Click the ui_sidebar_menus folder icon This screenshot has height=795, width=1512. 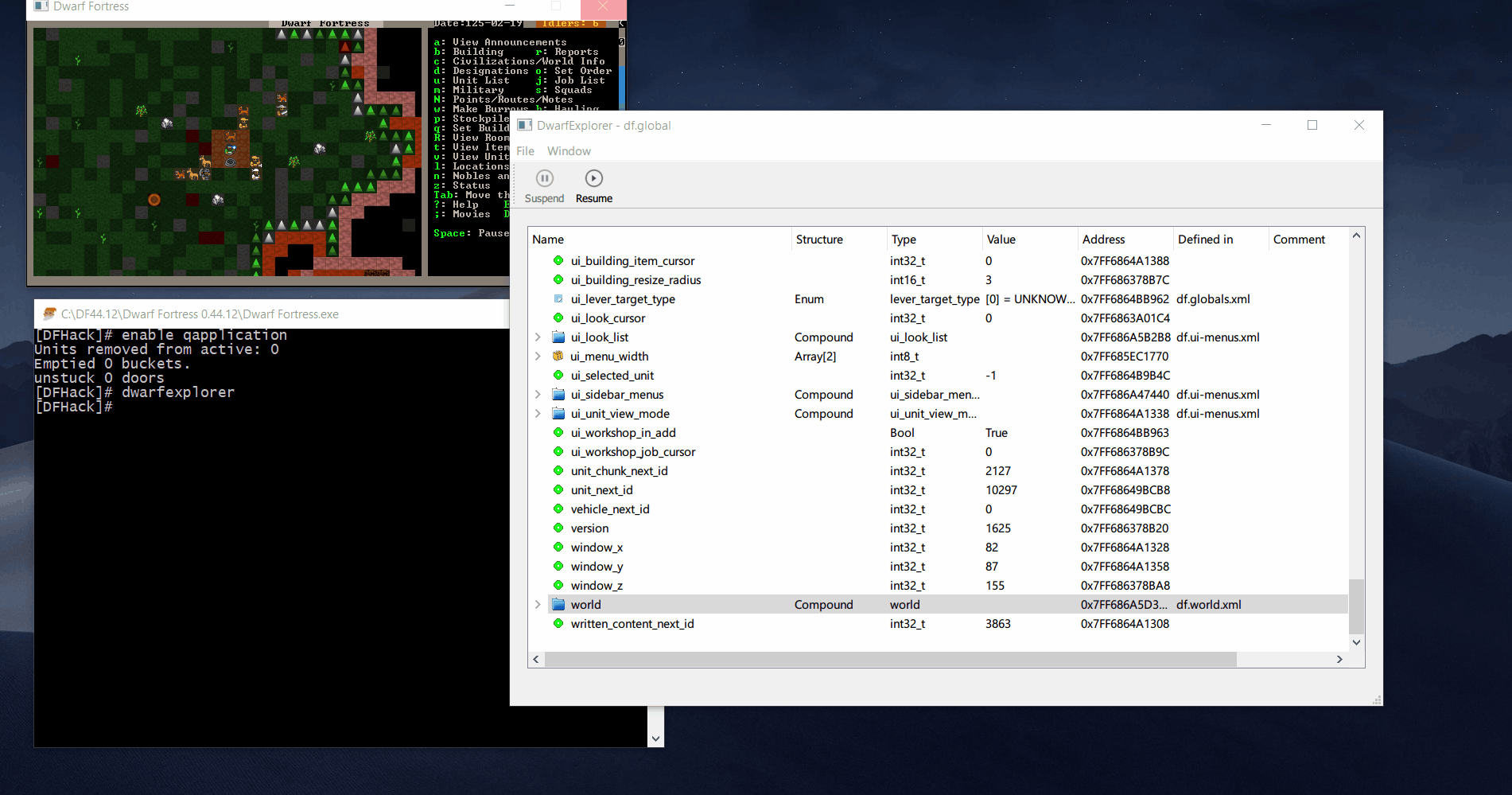coord(558,395)
